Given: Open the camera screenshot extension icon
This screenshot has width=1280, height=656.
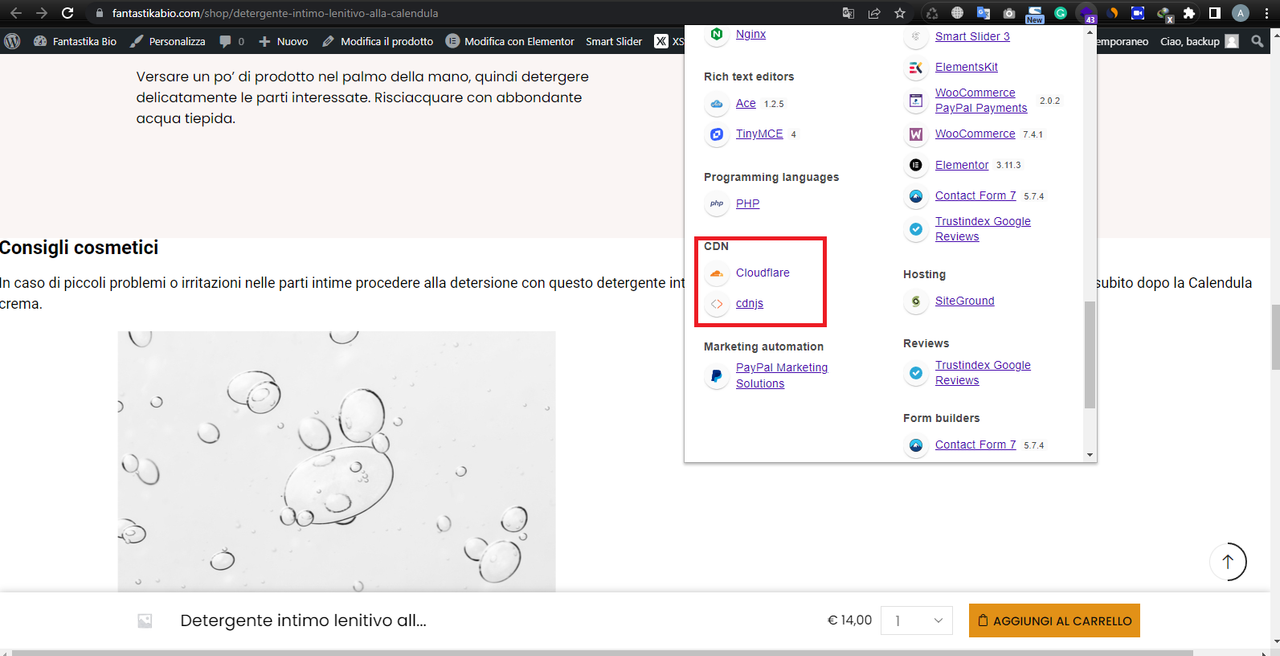Looking at the screenshot, I should [x=1009, y=13].
